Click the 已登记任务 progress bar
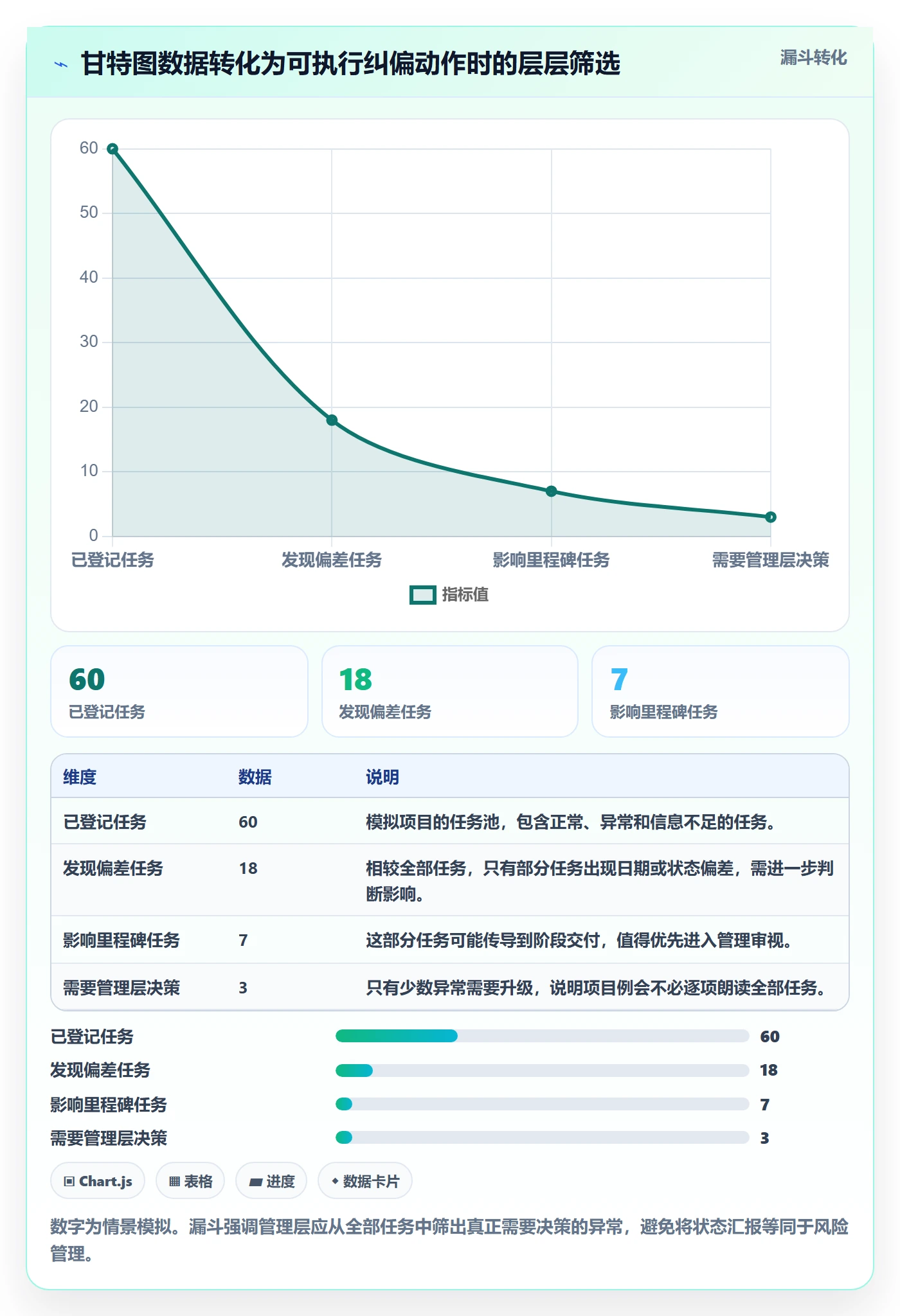The image size is (900, 1316). click(543, 1036)
